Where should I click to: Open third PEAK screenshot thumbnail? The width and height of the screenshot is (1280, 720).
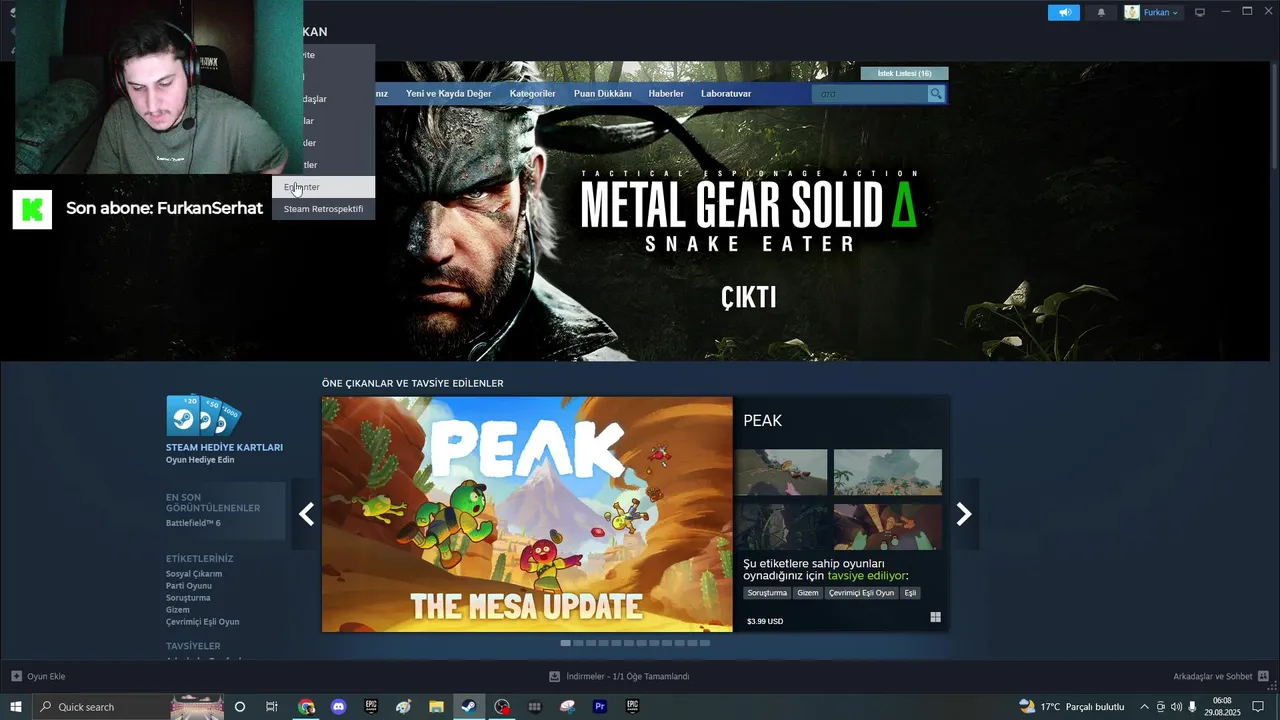pos(781,526)
